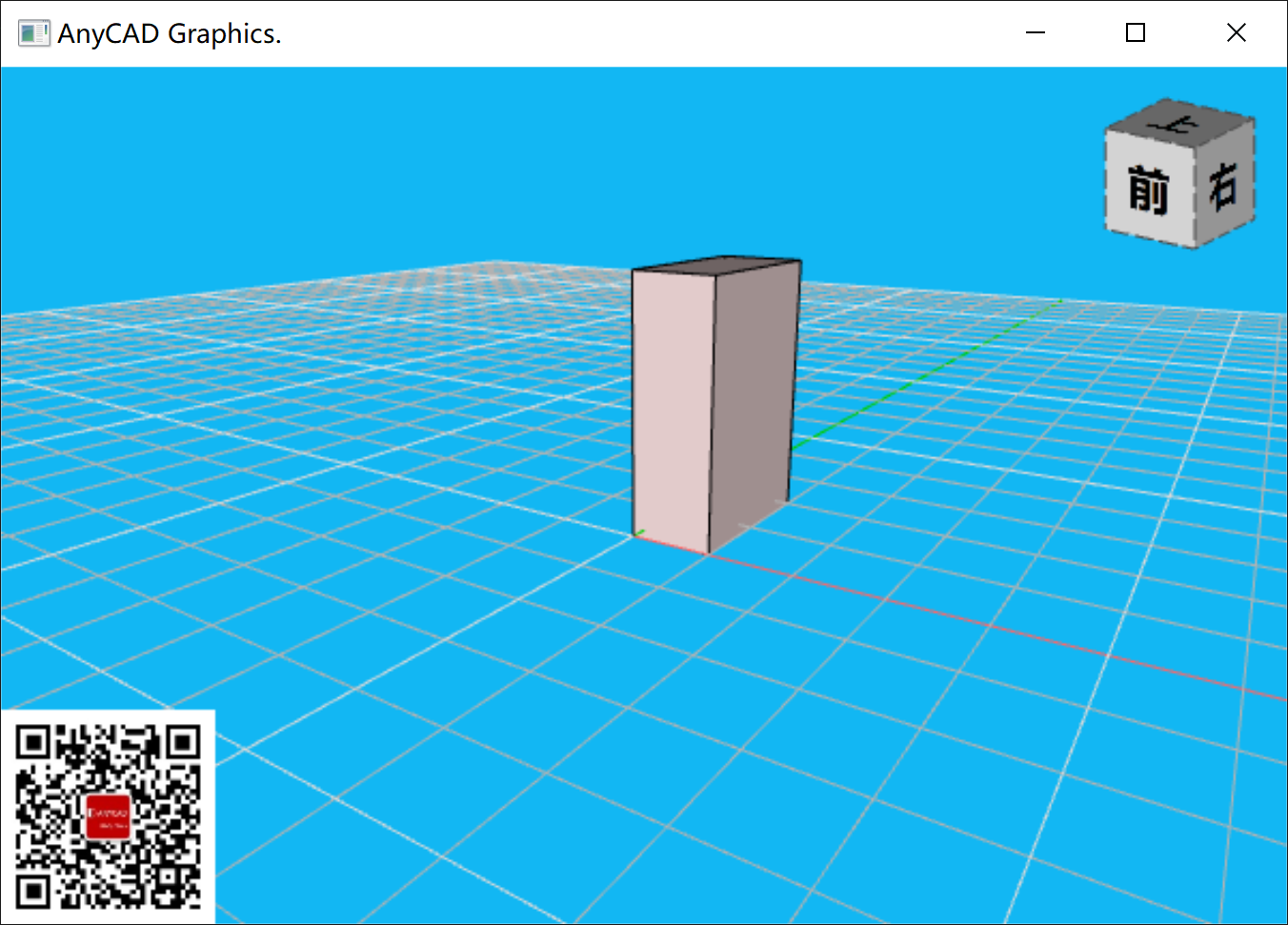Viewport: 1288px width, 925px height.
Task: Click the AnyCAD Graphics window icon
Action: [33, 33]
